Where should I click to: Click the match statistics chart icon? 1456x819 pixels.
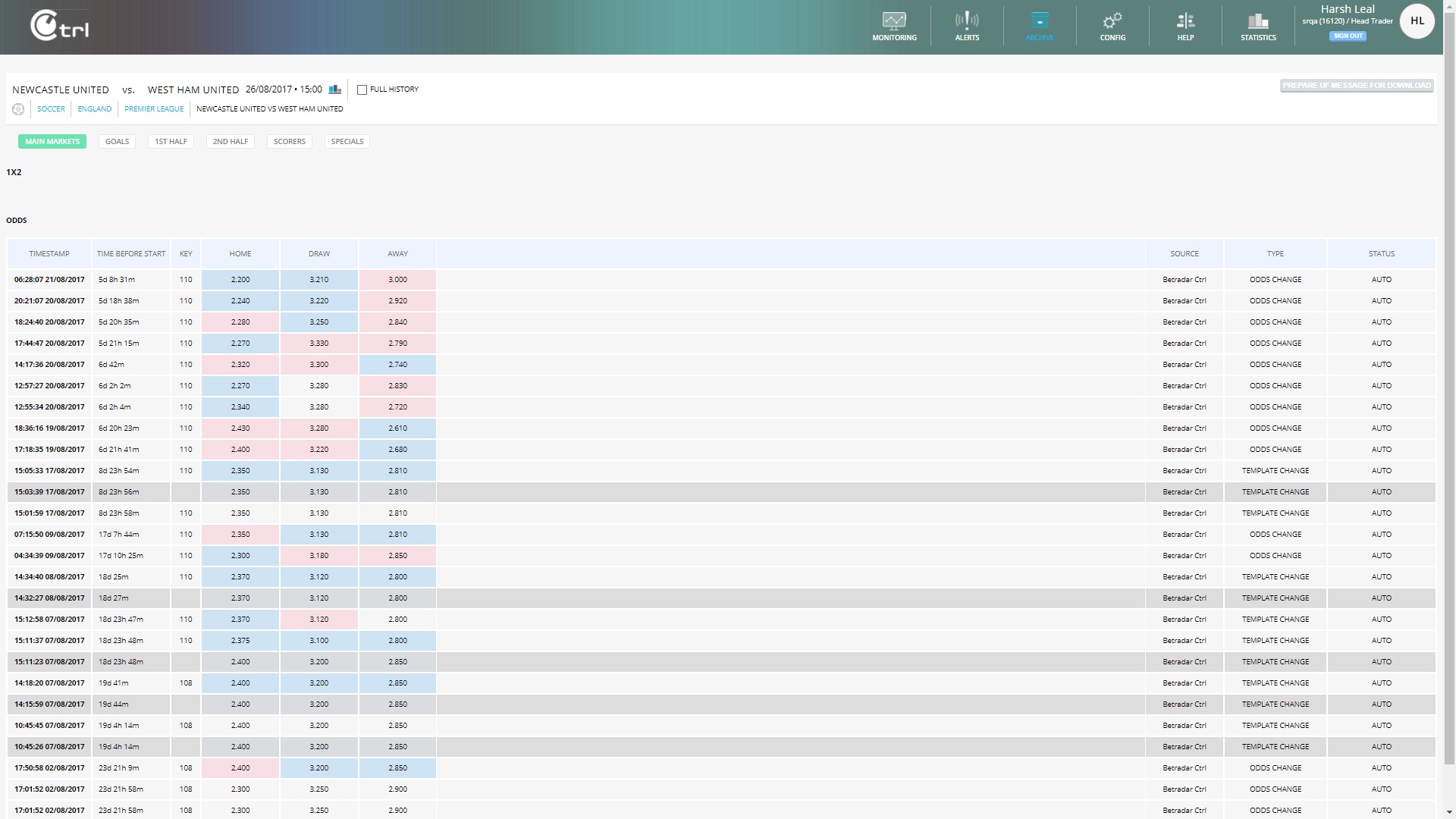[335, 89]
